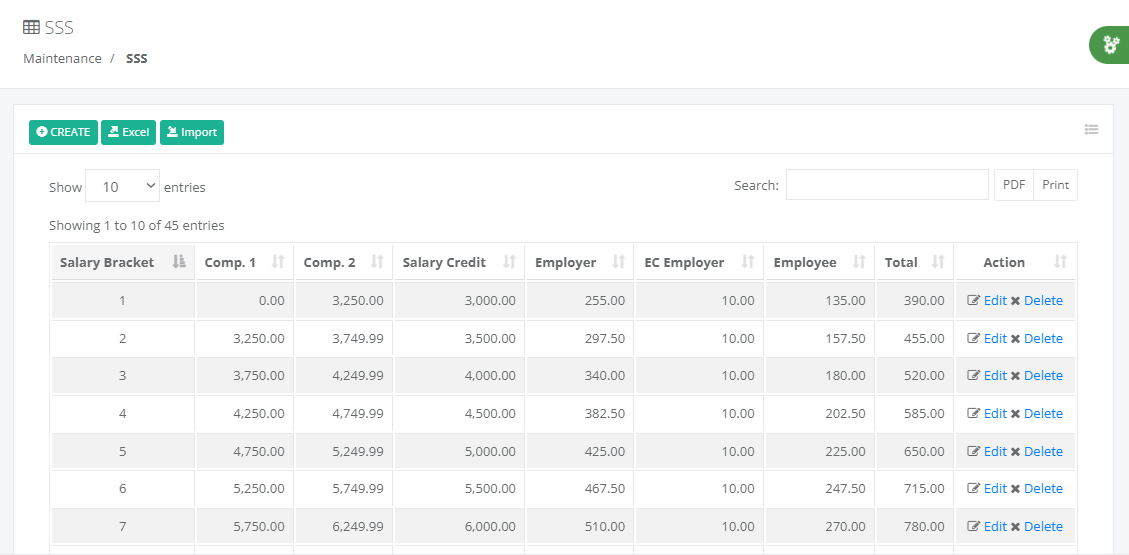Select Employee cell 157.50

tap(819, 338)
